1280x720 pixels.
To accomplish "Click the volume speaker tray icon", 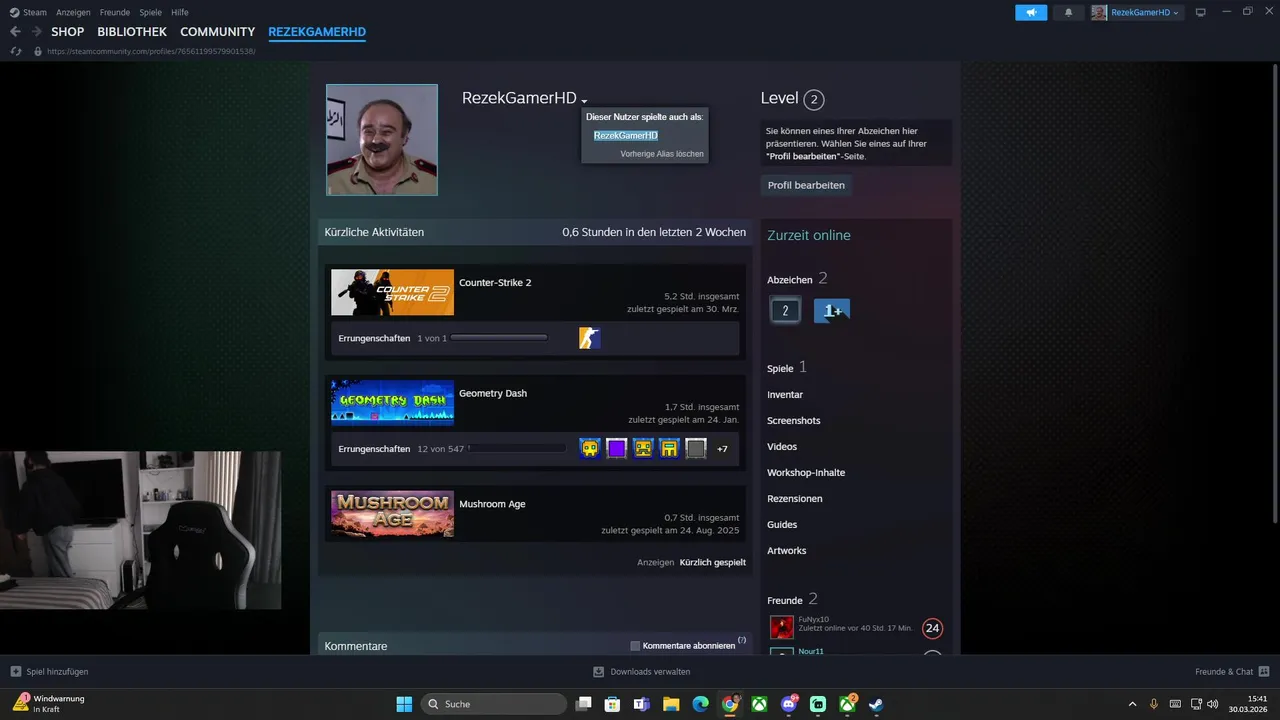I will point(1212,704).
